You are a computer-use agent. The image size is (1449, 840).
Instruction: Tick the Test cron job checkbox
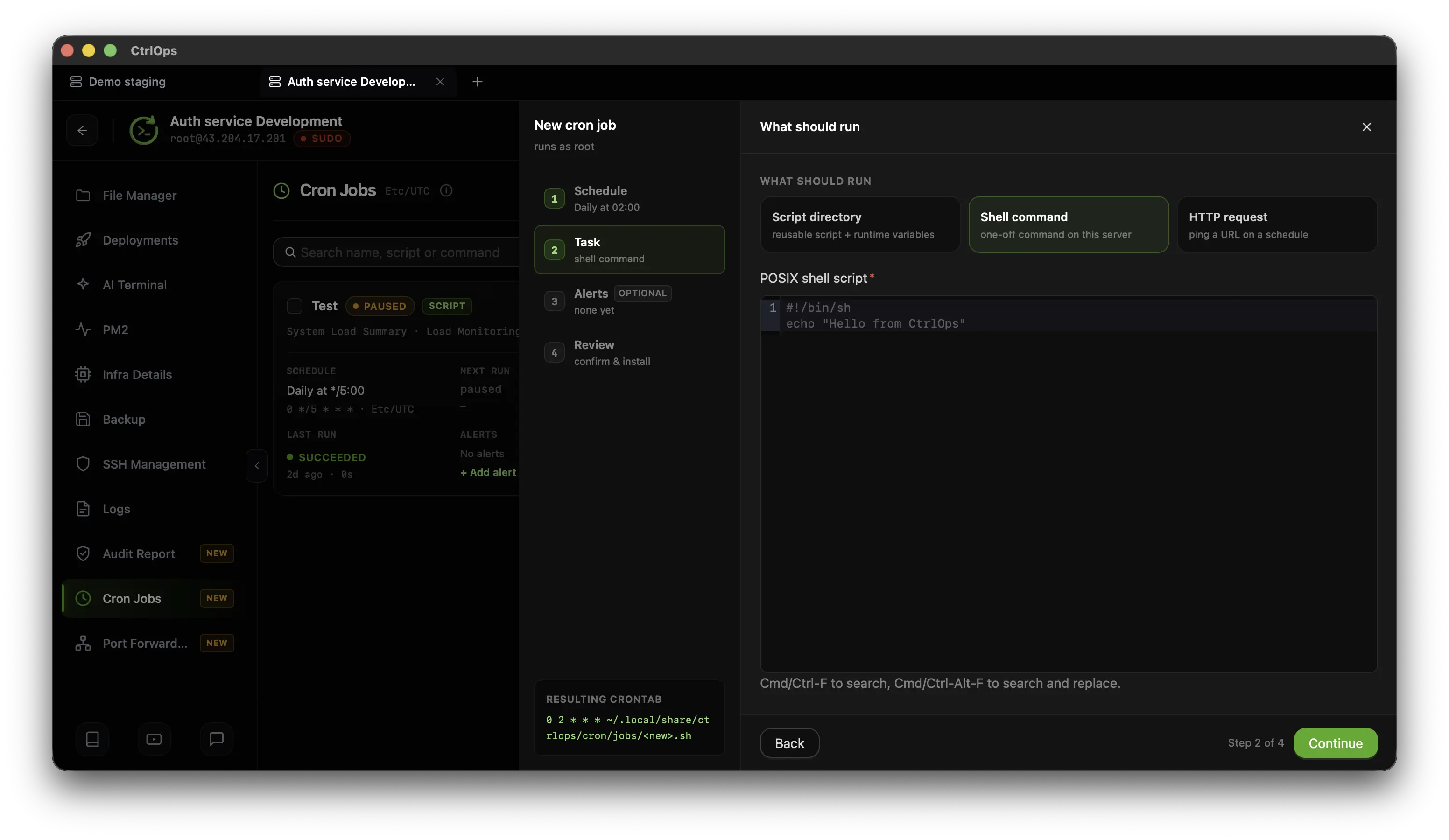[x=295, y=306]
